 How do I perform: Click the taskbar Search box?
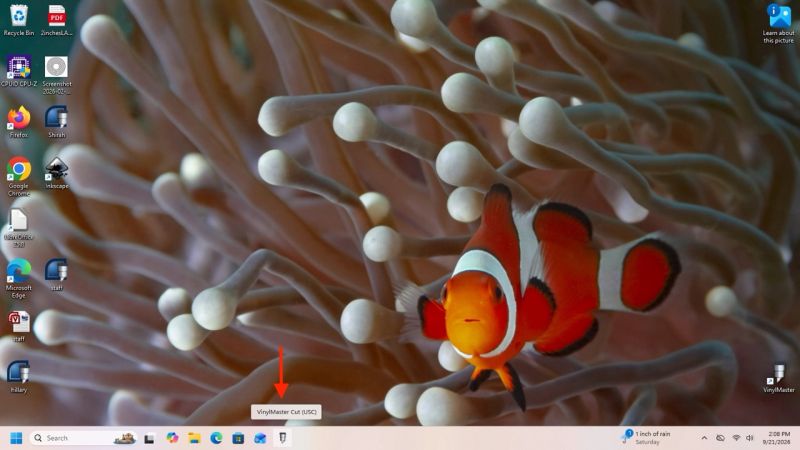tap(84, 438)
